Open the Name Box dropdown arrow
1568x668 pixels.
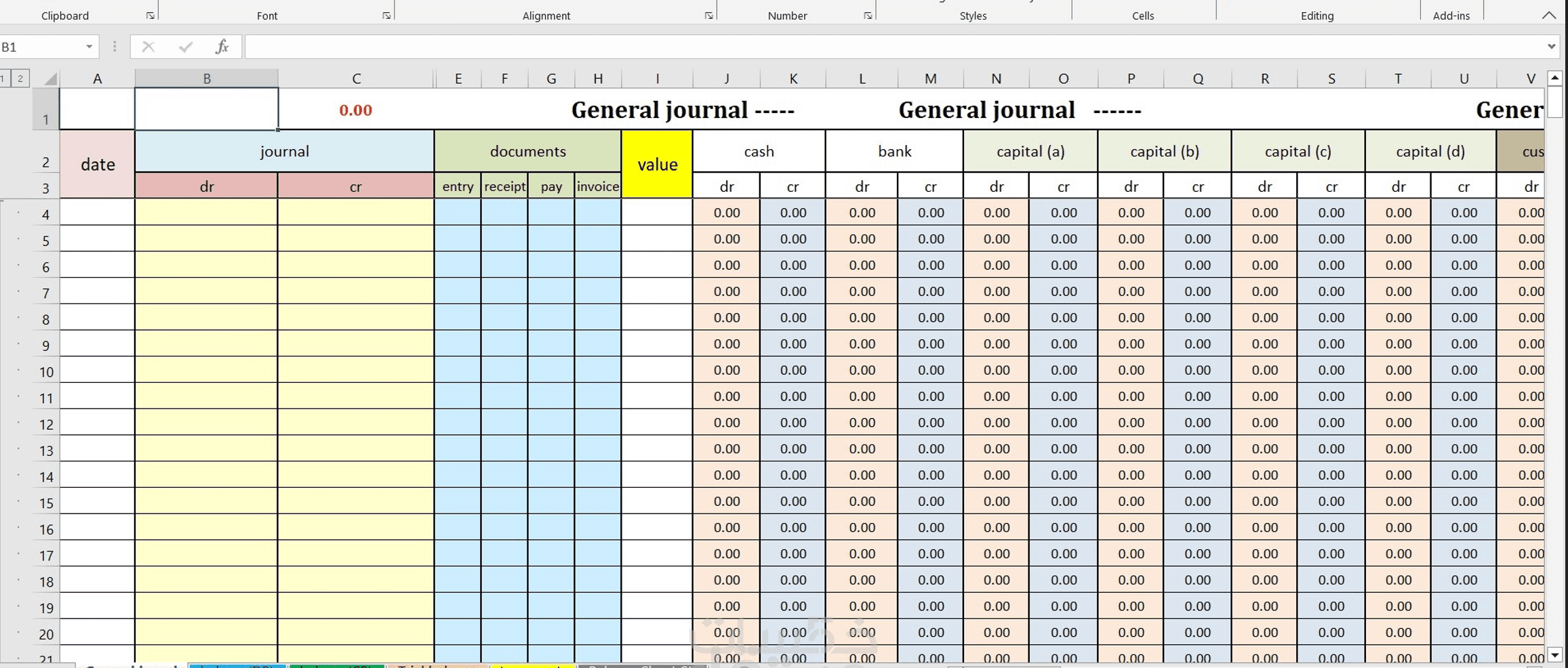[x=89, y=47]
